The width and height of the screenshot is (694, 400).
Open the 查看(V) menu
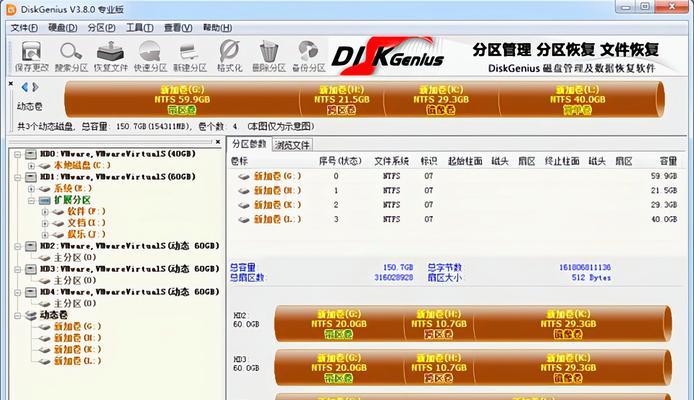click(178, 28)
